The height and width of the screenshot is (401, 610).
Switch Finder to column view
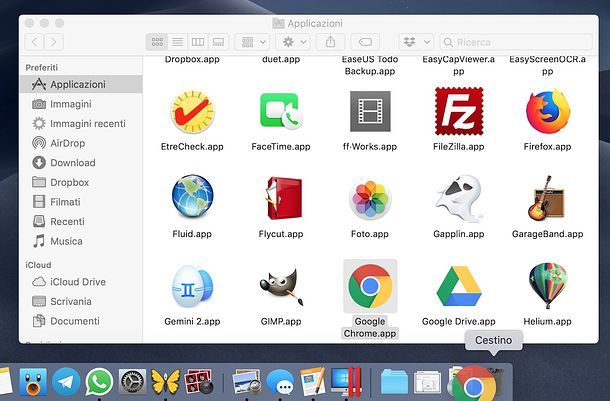198,42
